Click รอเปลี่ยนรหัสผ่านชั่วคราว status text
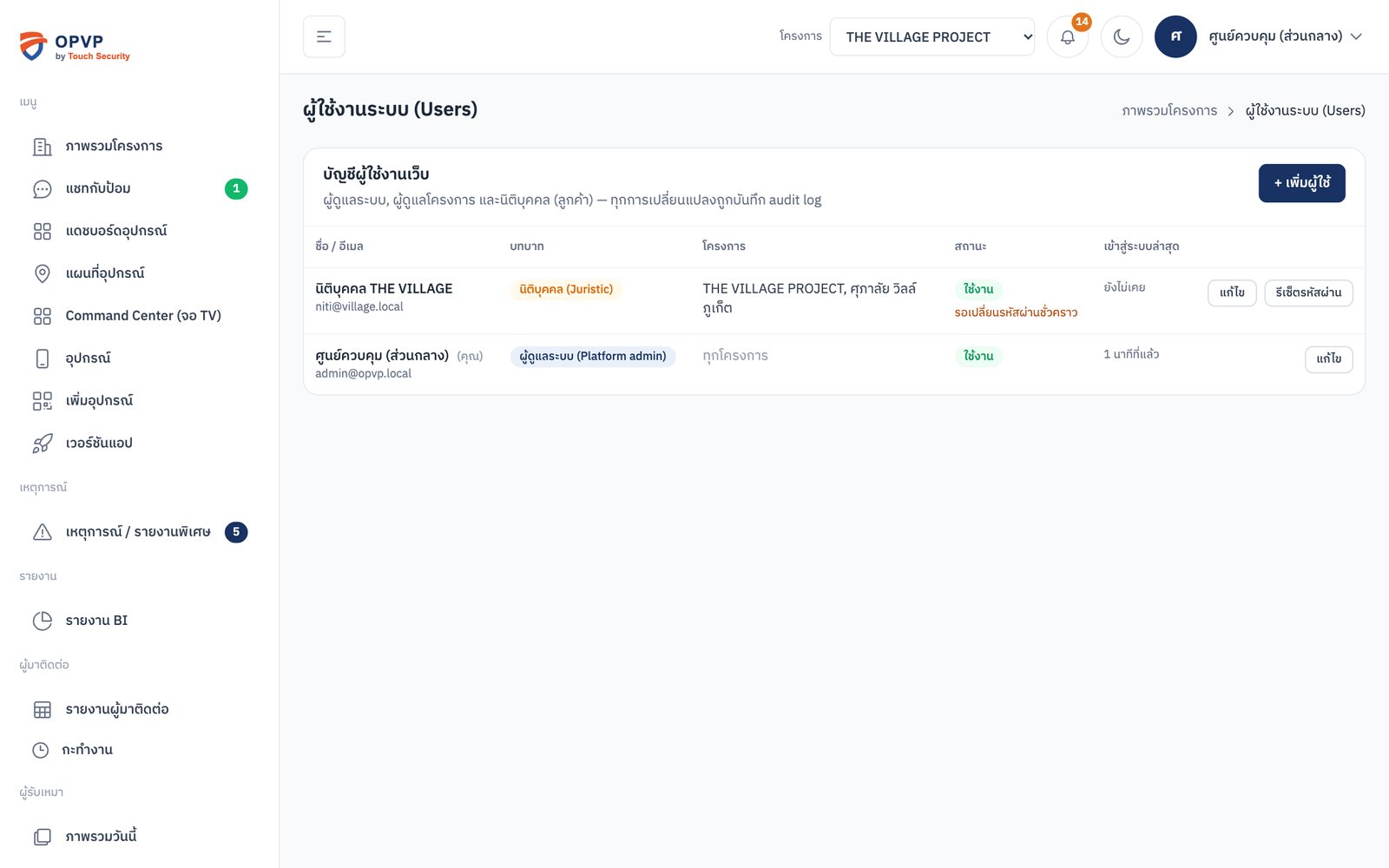This screenshot has height=868, width=1389. click(x=1016, y=312)
